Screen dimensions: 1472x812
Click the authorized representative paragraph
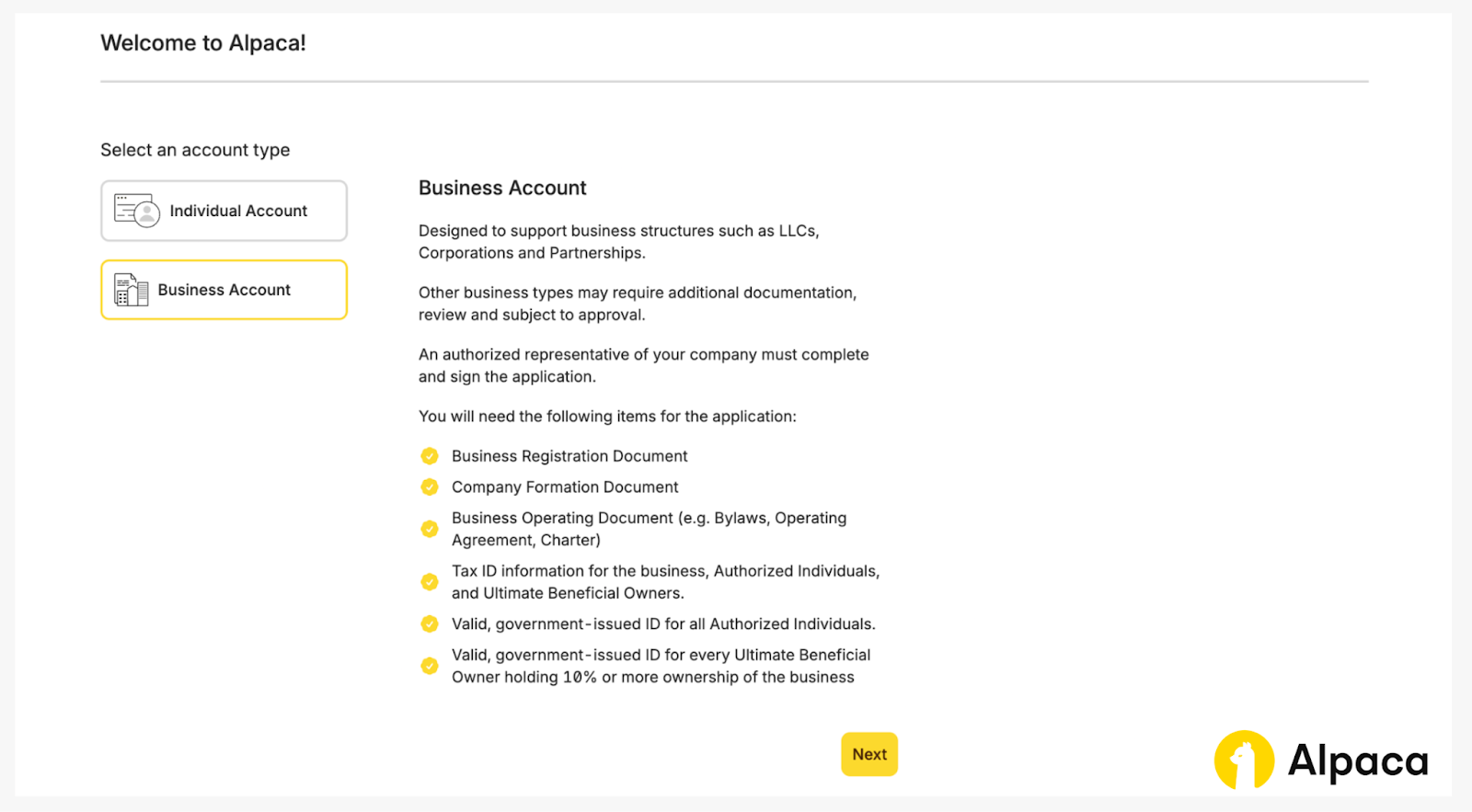point(643,365)
